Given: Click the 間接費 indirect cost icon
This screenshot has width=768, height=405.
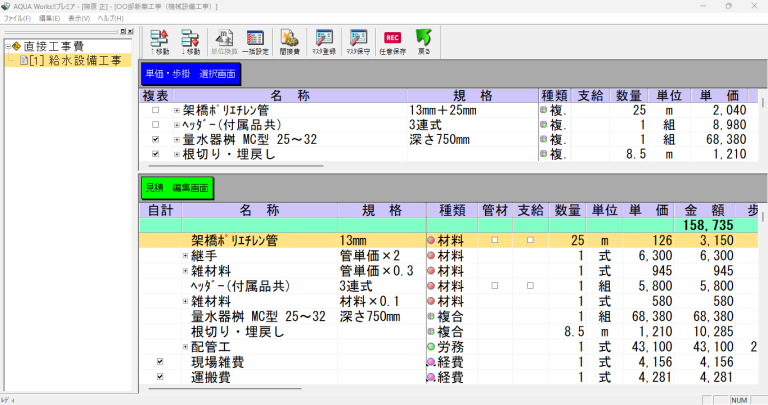Looking at the screenshot, I should [291, 41].
